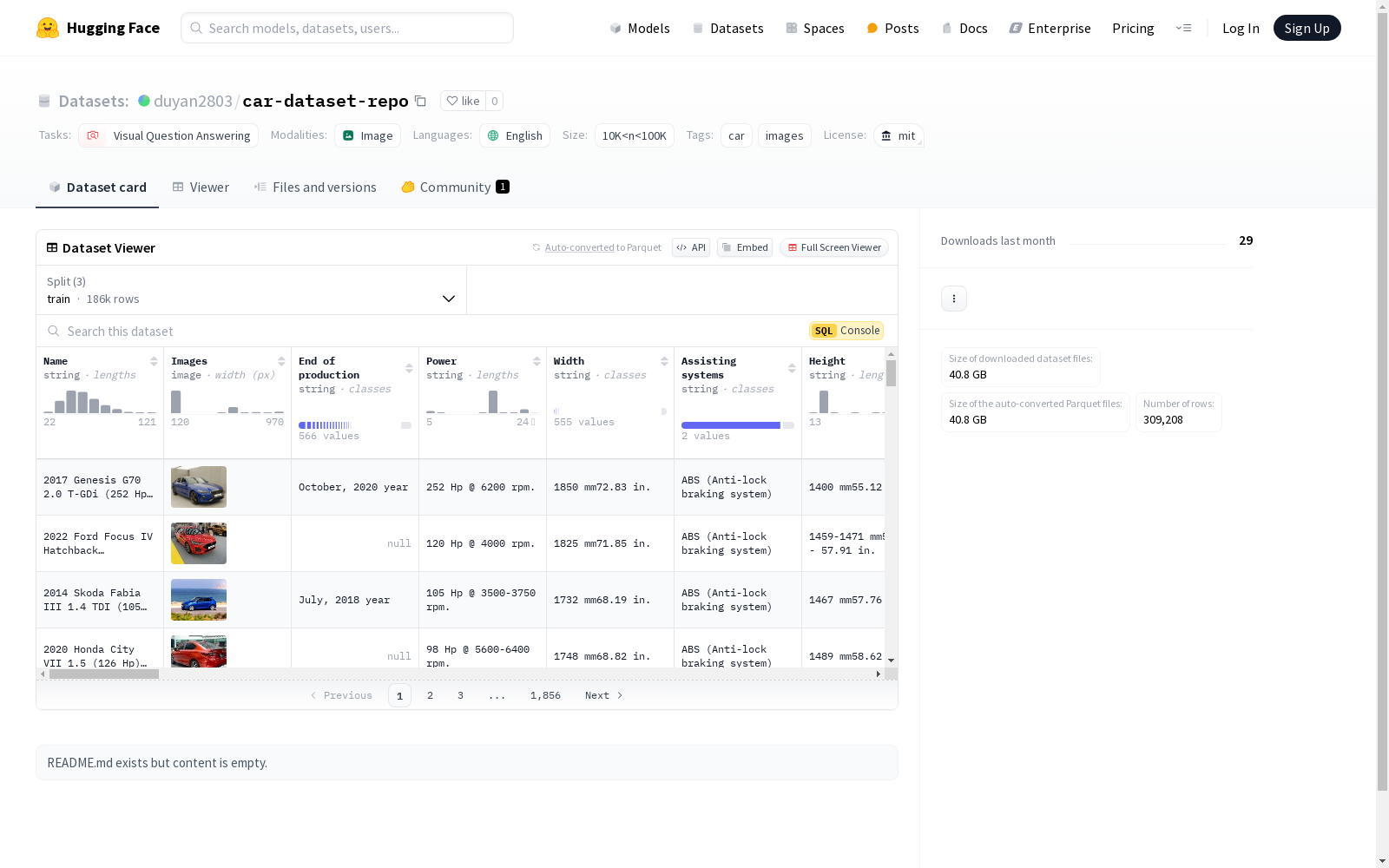Sort the Assisting systems column
The width and height of the screenshot is (1389, 868).
(792, 368)
